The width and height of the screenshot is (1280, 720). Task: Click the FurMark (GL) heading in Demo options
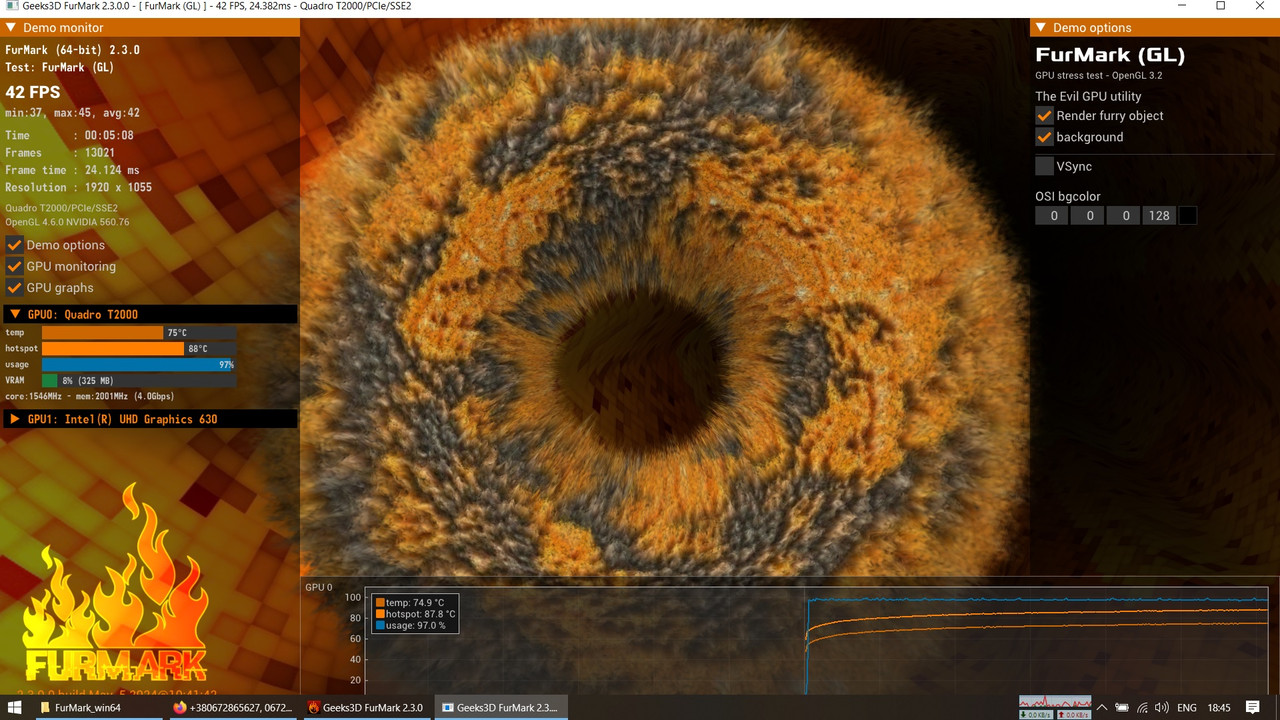pos(1110,55)
